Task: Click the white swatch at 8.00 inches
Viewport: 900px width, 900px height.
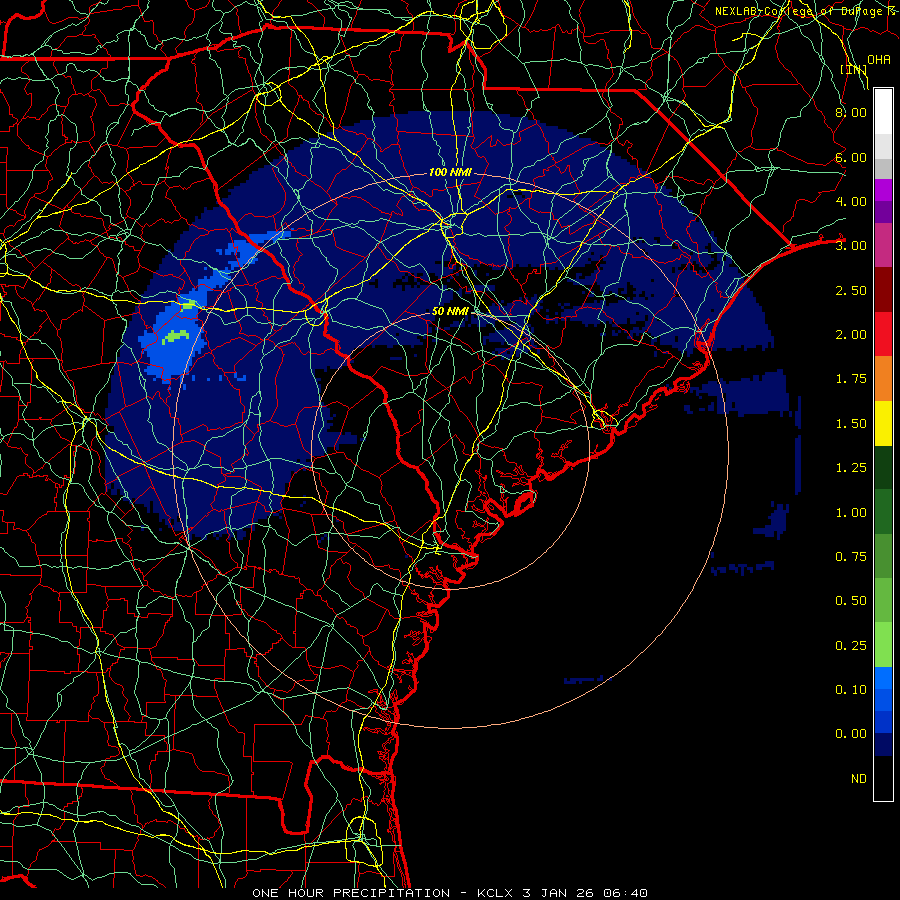Action: pos(883,111)
